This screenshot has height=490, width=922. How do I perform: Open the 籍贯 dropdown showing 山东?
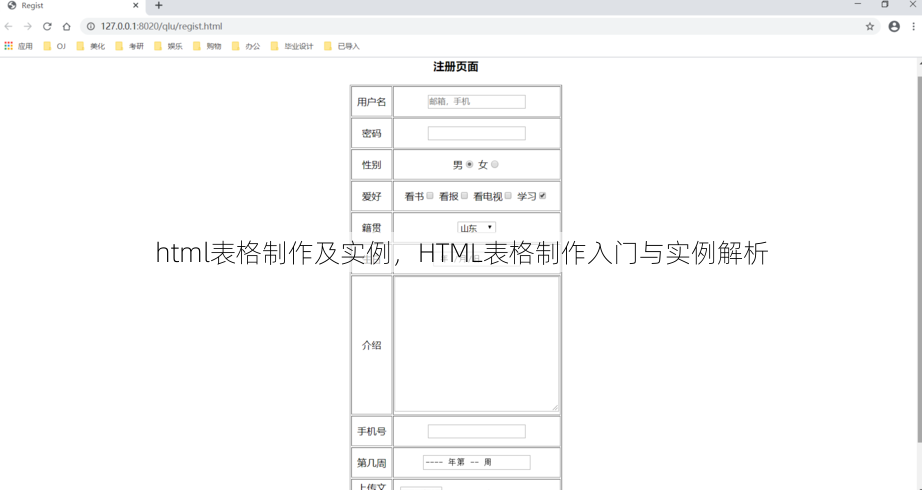476,228
